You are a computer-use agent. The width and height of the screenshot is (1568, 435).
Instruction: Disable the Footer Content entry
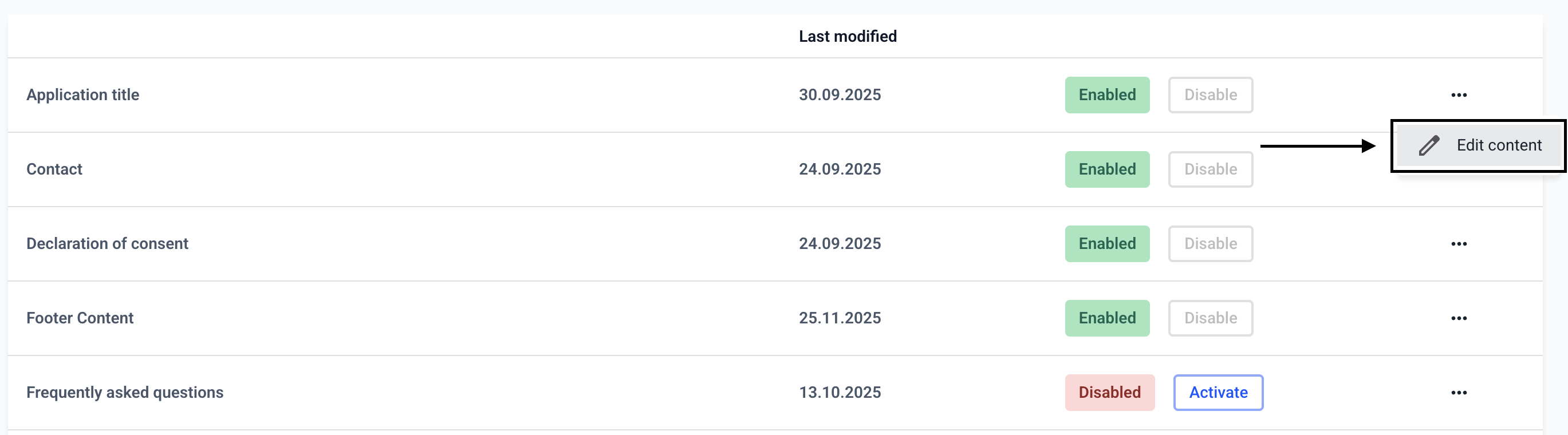coord(1210,318)
